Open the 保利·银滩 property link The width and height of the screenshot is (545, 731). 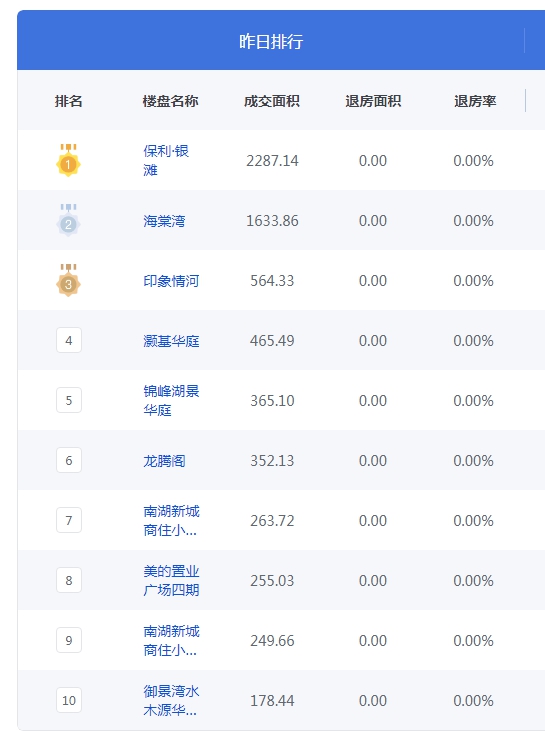(166, 160)
